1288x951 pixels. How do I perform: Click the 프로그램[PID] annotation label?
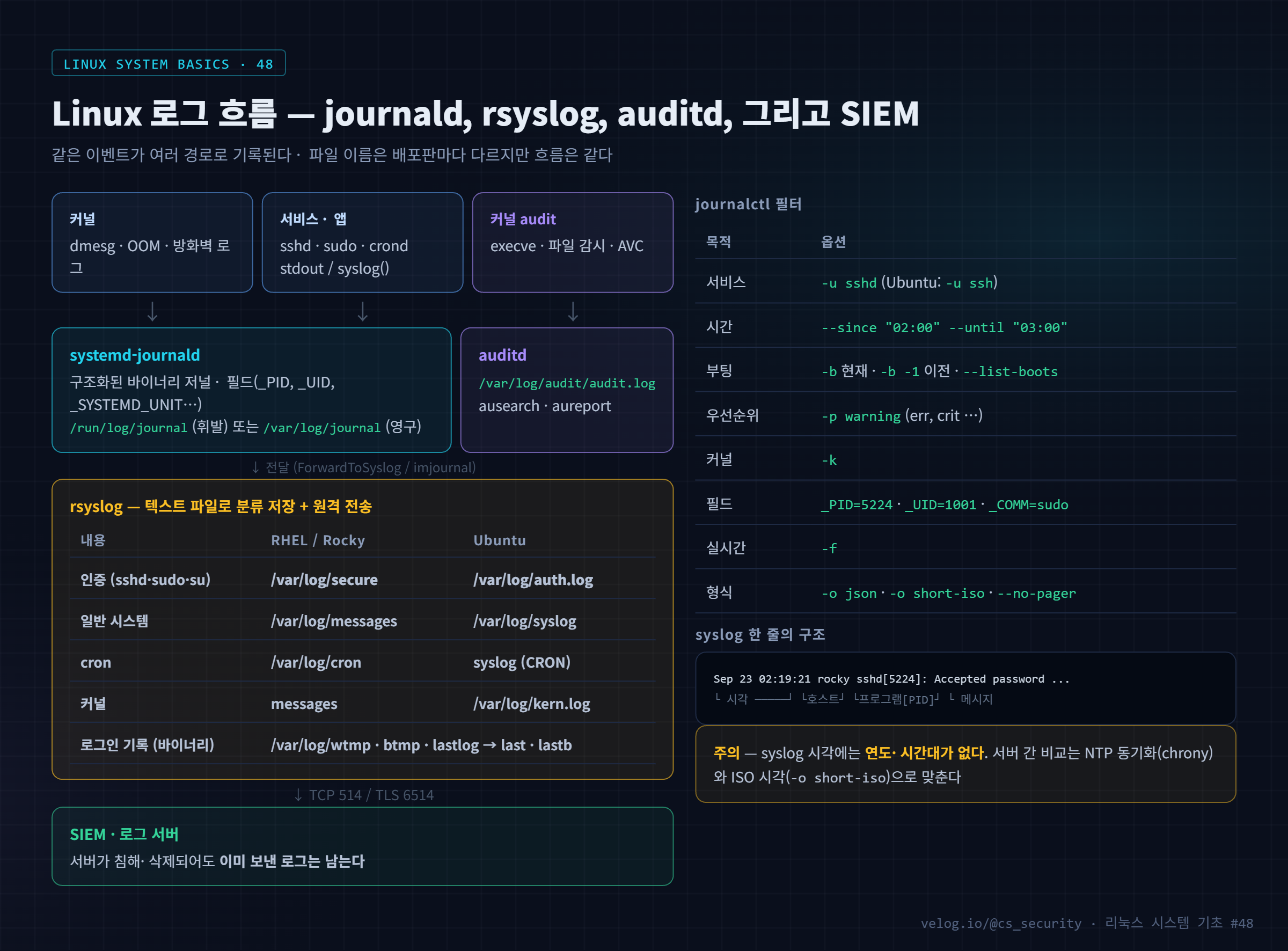(x=896, y=699)
